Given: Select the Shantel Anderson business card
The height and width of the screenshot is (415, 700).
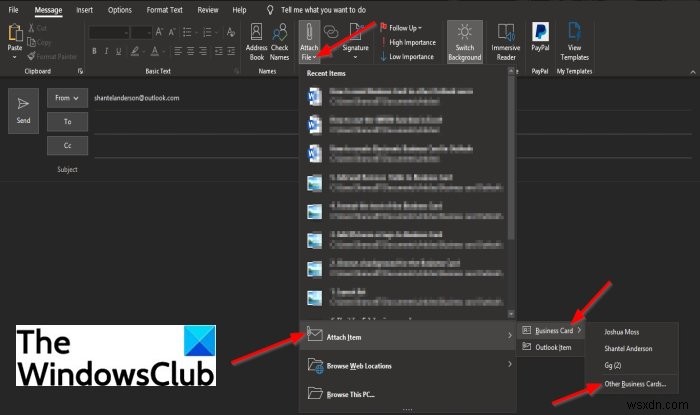Looking at the screenshot, I should pos(631,349).
